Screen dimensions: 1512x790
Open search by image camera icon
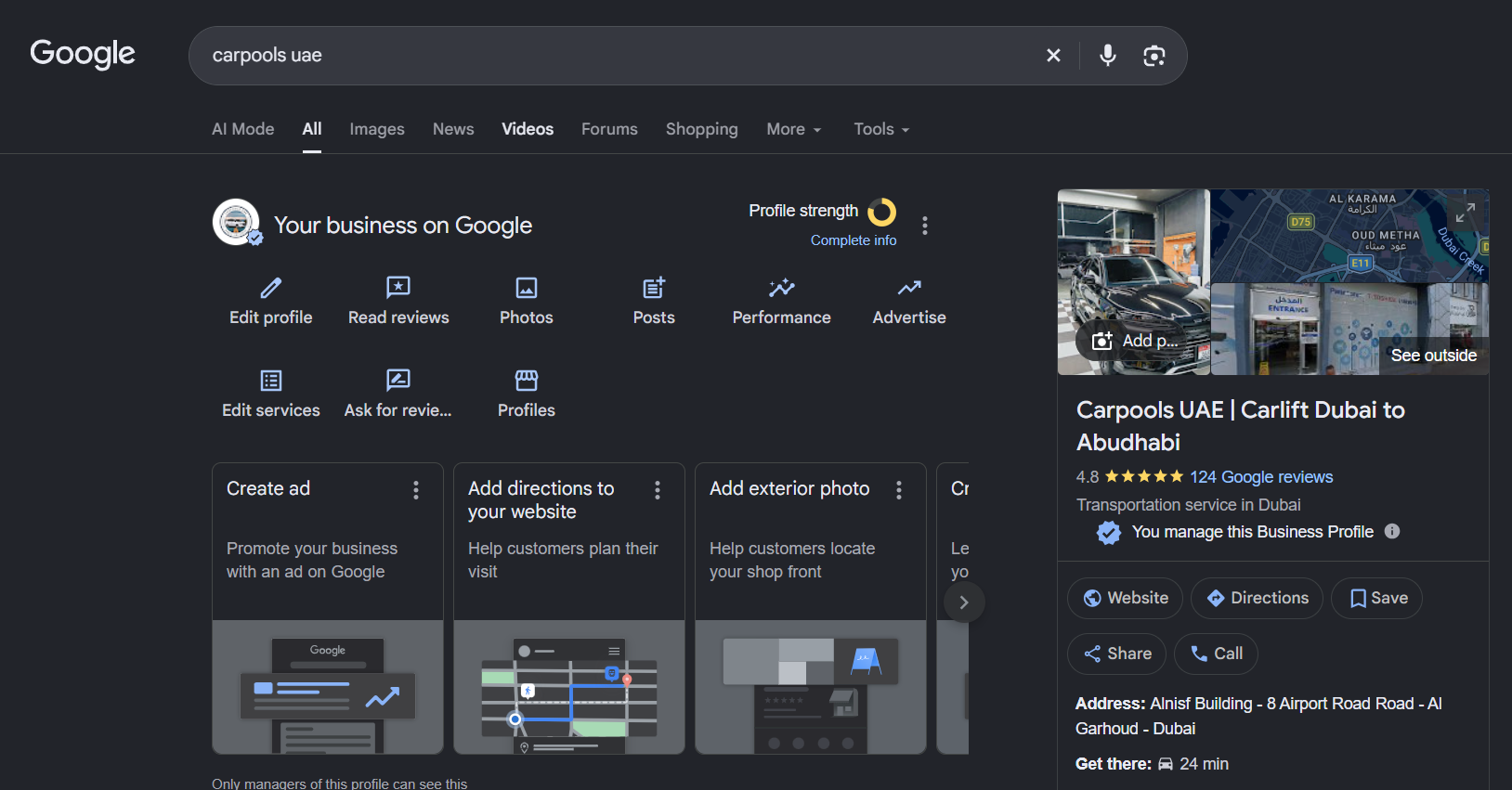pos(1154,56)
